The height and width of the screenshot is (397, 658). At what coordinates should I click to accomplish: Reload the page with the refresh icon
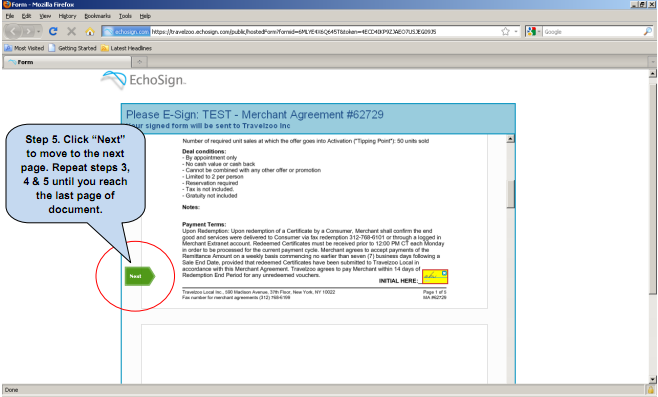click(x=53, y=31)
